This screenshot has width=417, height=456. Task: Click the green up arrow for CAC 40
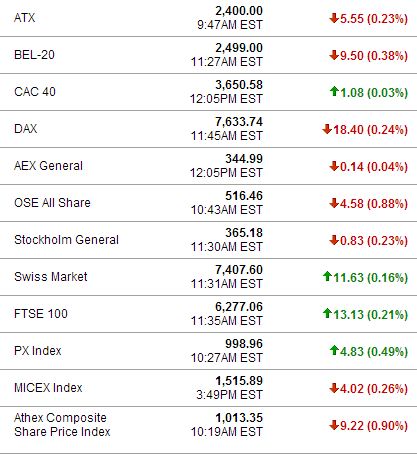point(334,91)
